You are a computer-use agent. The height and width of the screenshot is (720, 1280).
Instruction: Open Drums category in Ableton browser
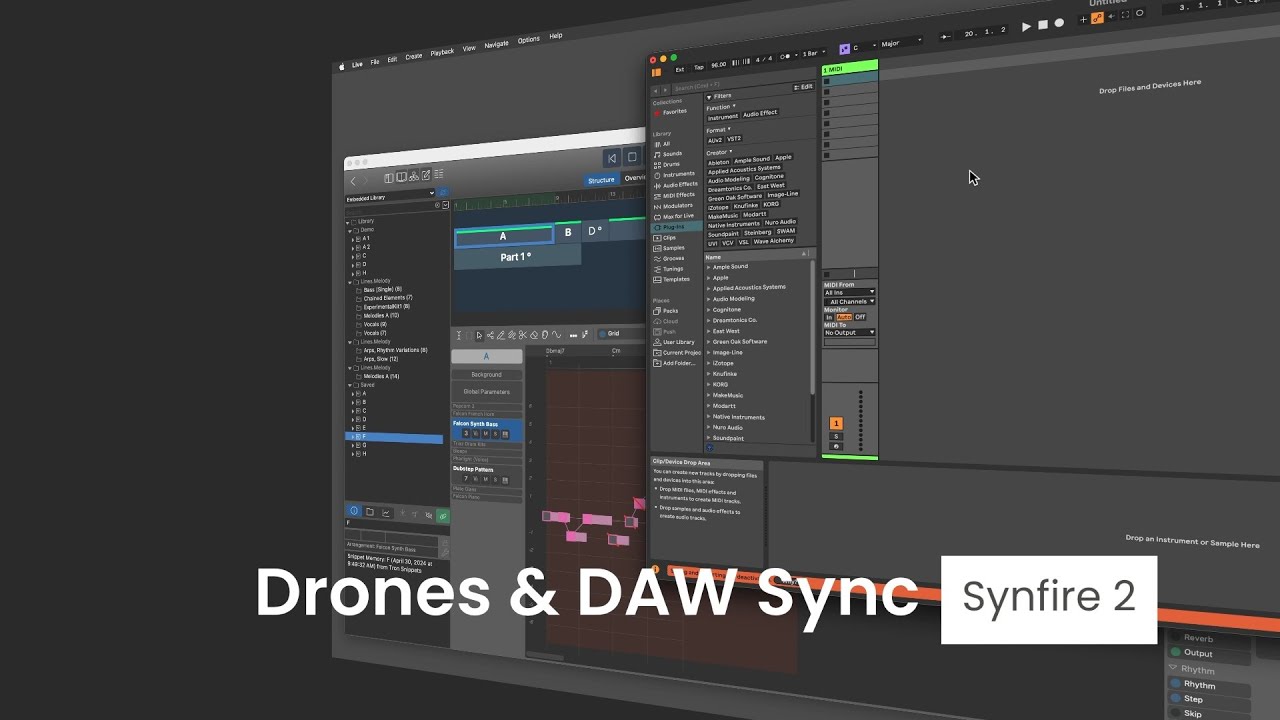click(x=670, y=164)
